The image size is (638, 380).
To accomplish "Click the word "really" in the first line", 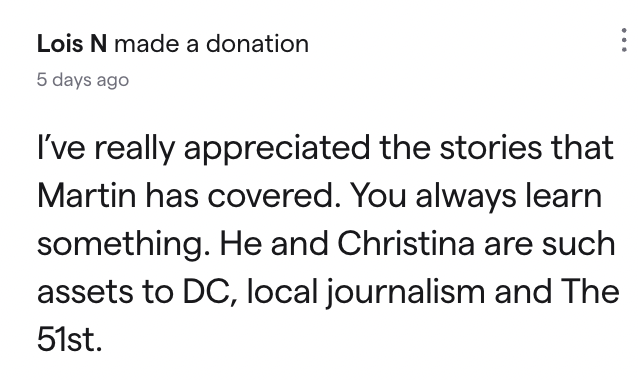I will pyautogui.click(x=134, y=149).
